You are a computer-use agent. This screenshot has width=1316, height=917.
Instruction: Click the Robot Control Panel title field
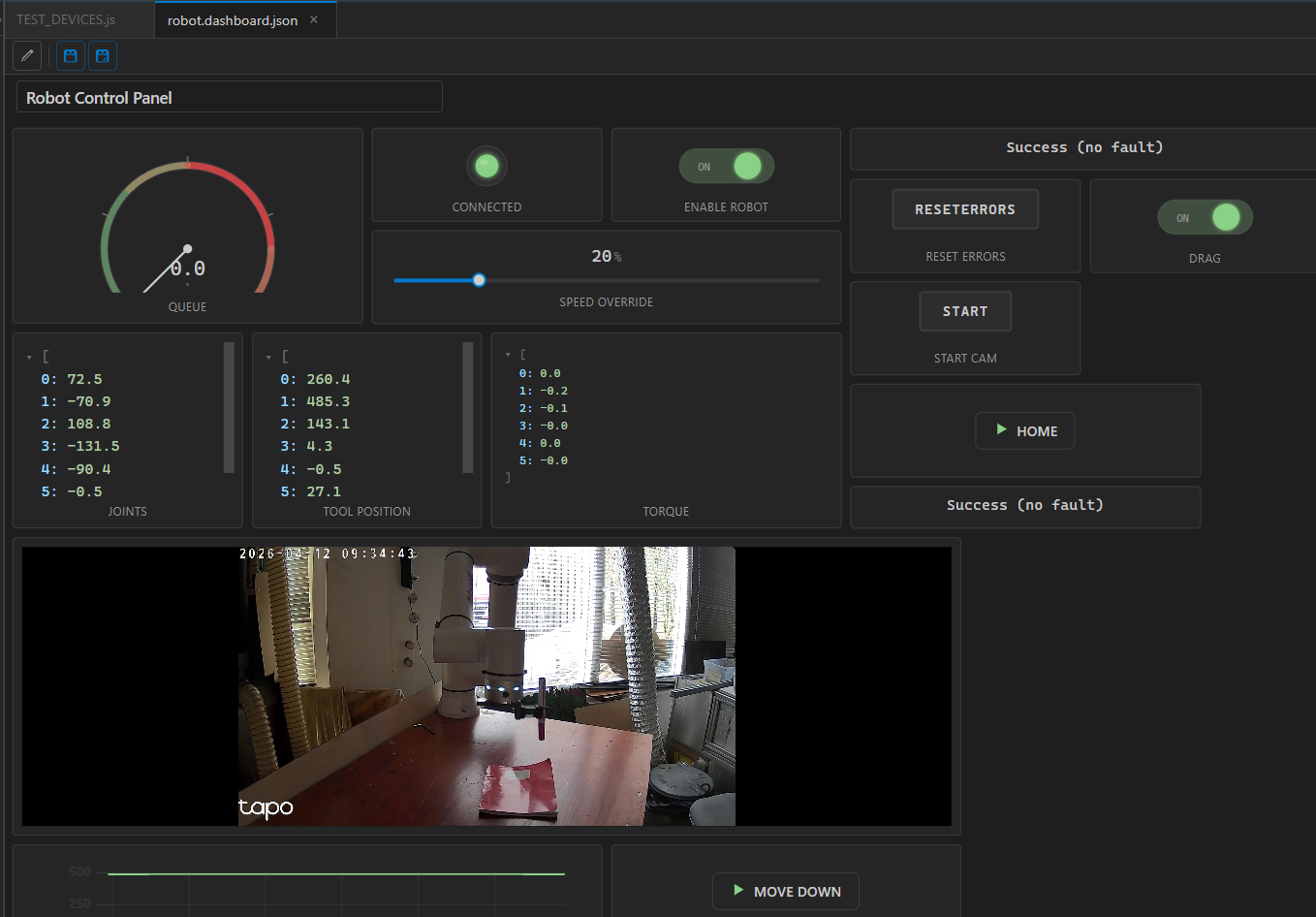coord(228,97)
